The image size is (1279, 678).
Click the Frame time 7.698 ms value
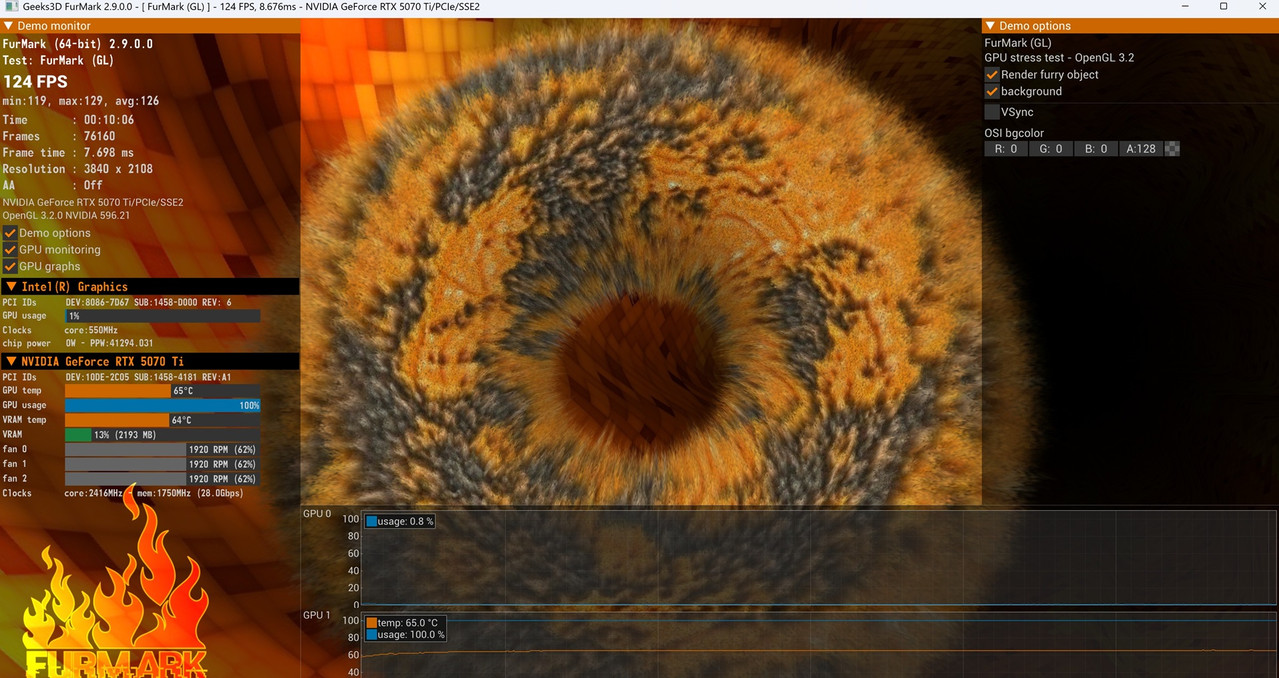tap(108, 153)
